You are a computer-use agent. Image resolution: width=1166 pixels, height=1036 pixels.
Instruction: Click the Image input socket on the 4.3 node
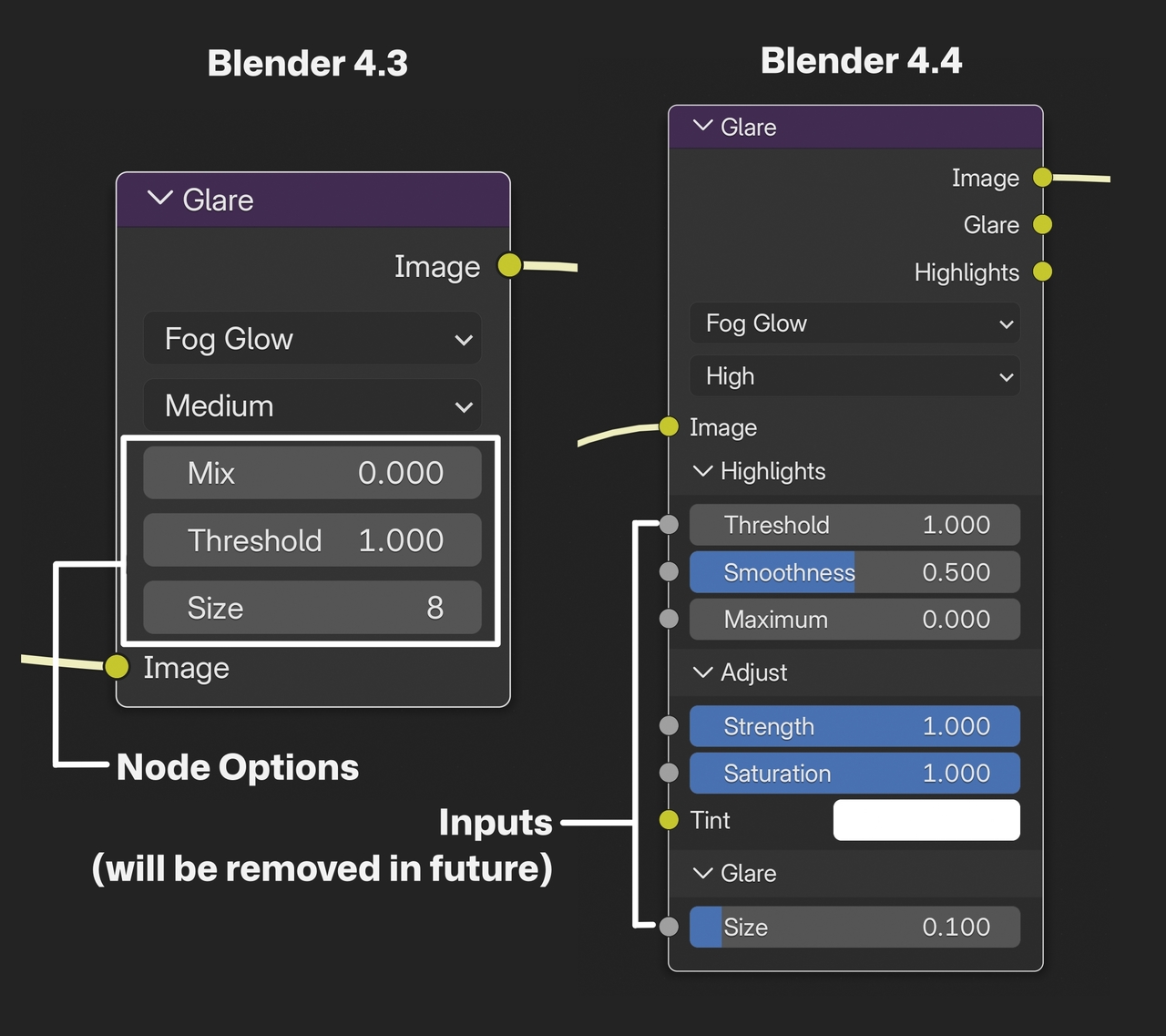[x=117, y=667]
